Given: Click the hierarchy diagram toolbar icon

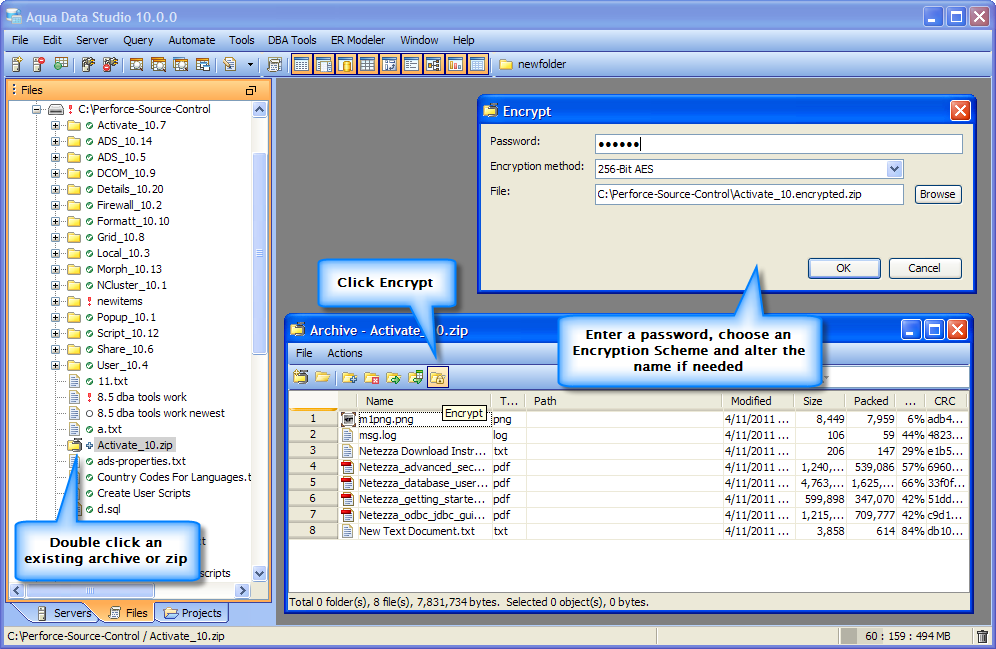Looking at the screenshot, I should 433,64.
